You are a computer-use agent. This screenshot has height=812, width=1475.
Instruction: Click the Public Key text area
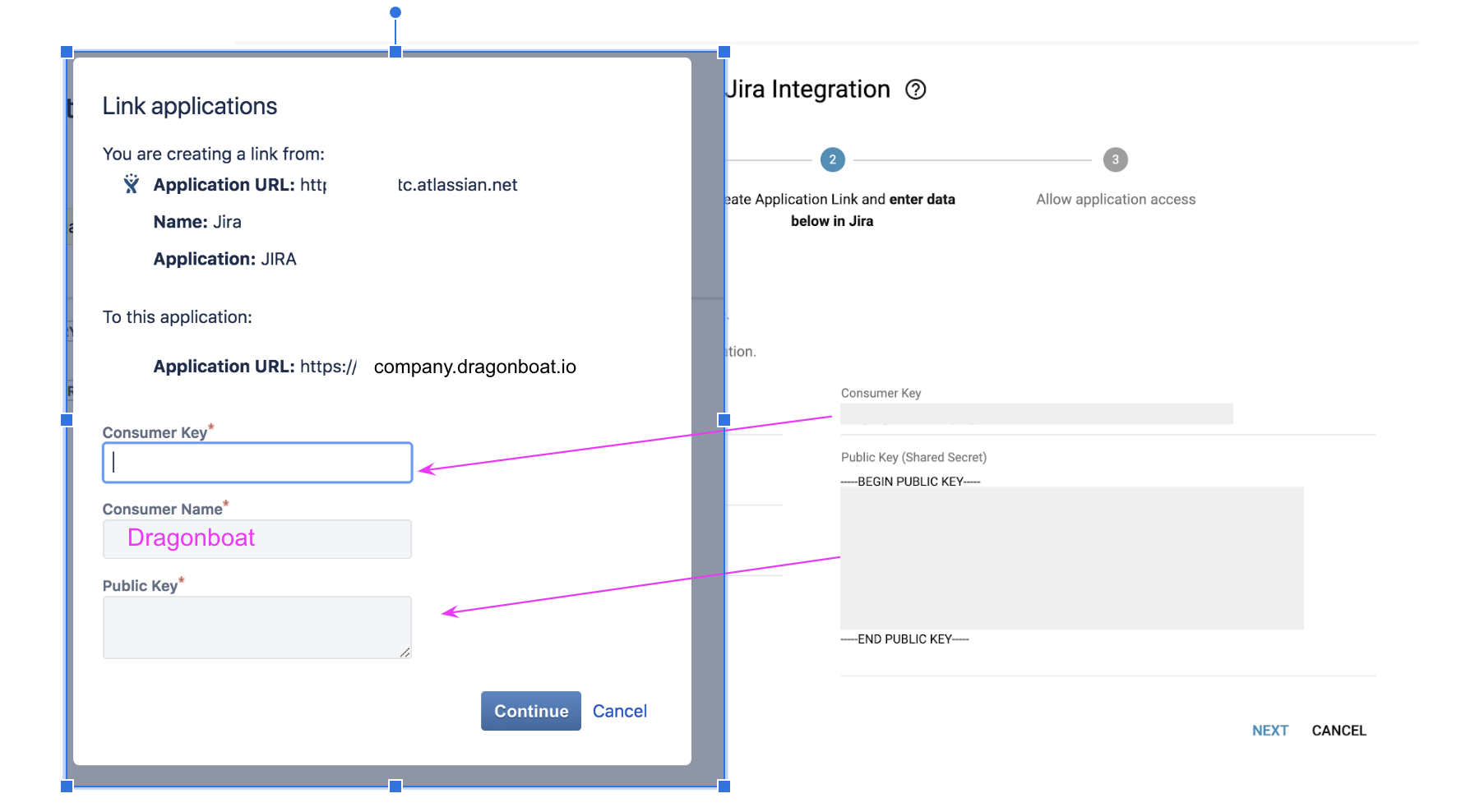coord(257,627)
